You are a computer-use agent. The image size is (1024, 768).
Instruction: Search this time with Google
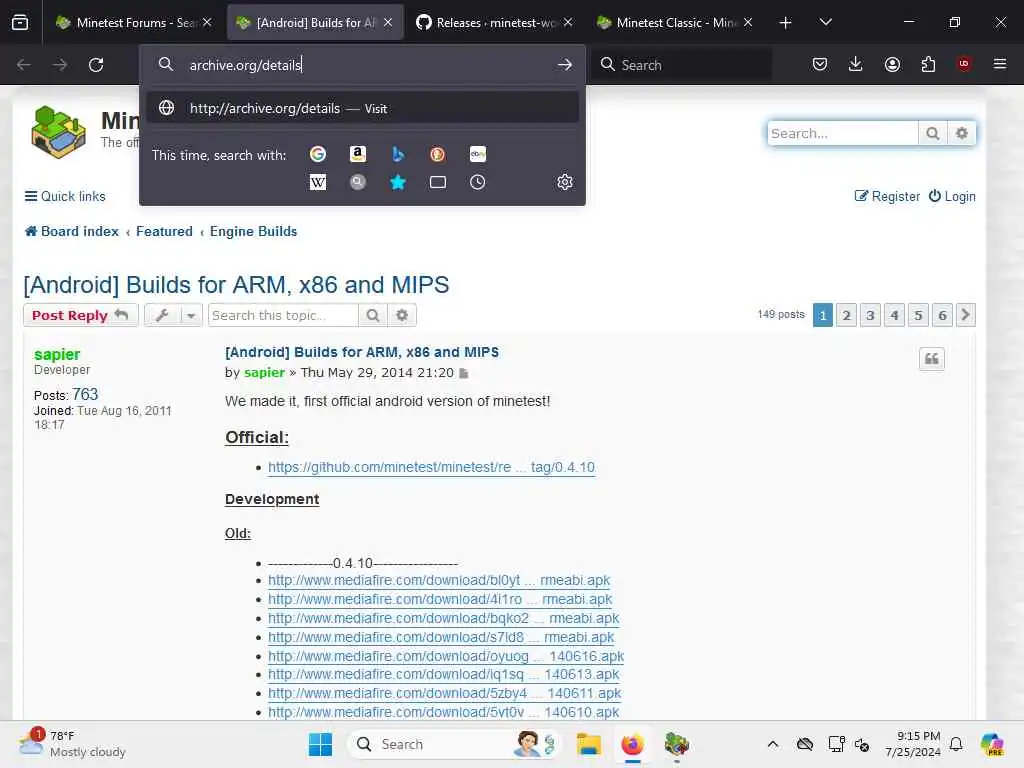pos(318,154)
